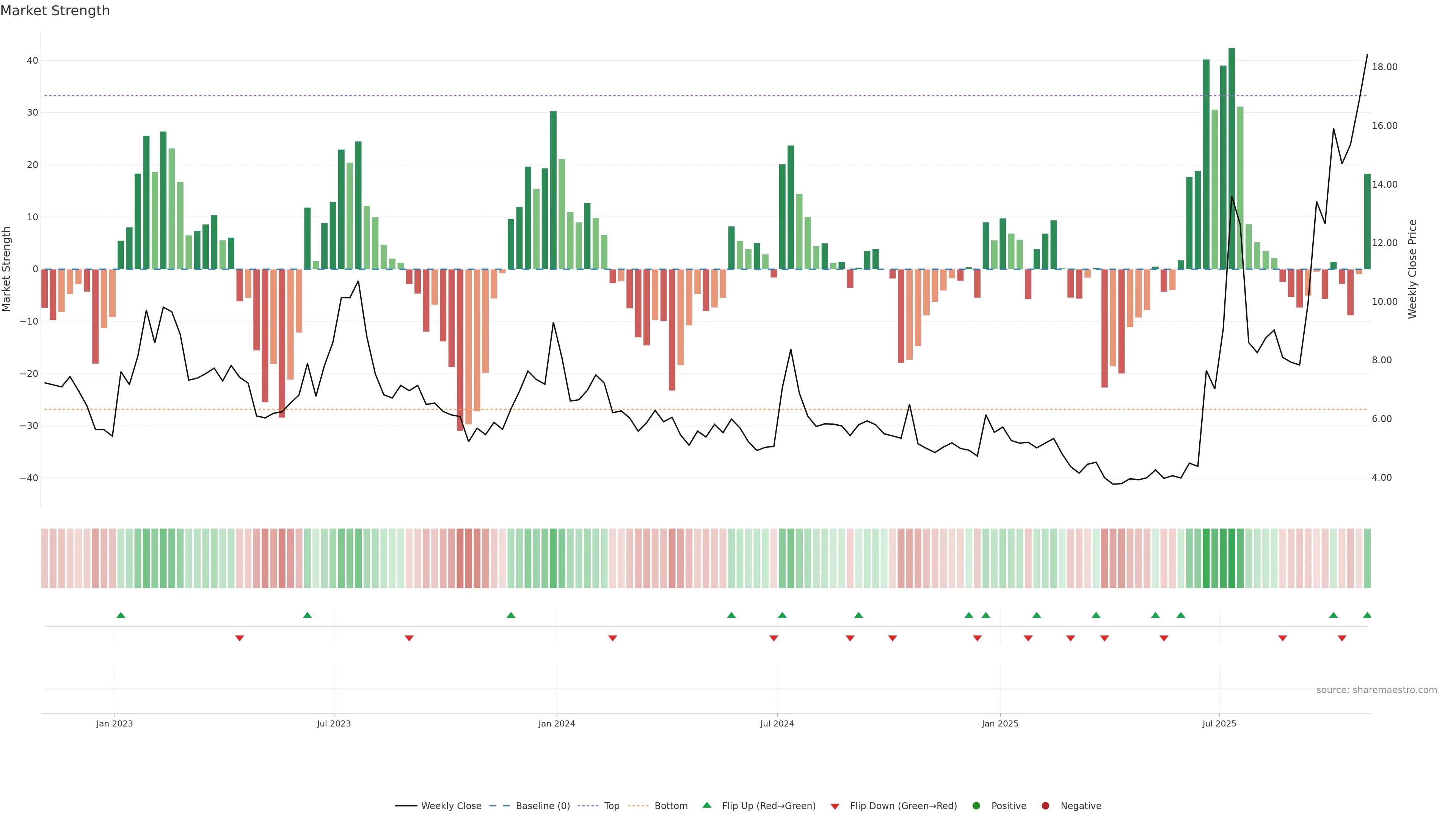Click the last flip-up triangle at far right

point(1367,615)
